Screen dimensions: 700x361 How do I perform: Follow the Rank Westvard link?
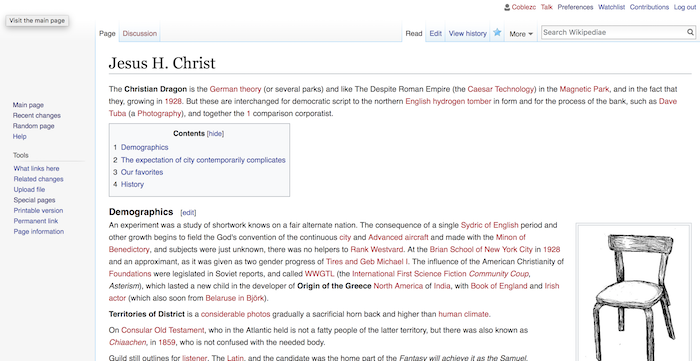(x=377, y=249)
